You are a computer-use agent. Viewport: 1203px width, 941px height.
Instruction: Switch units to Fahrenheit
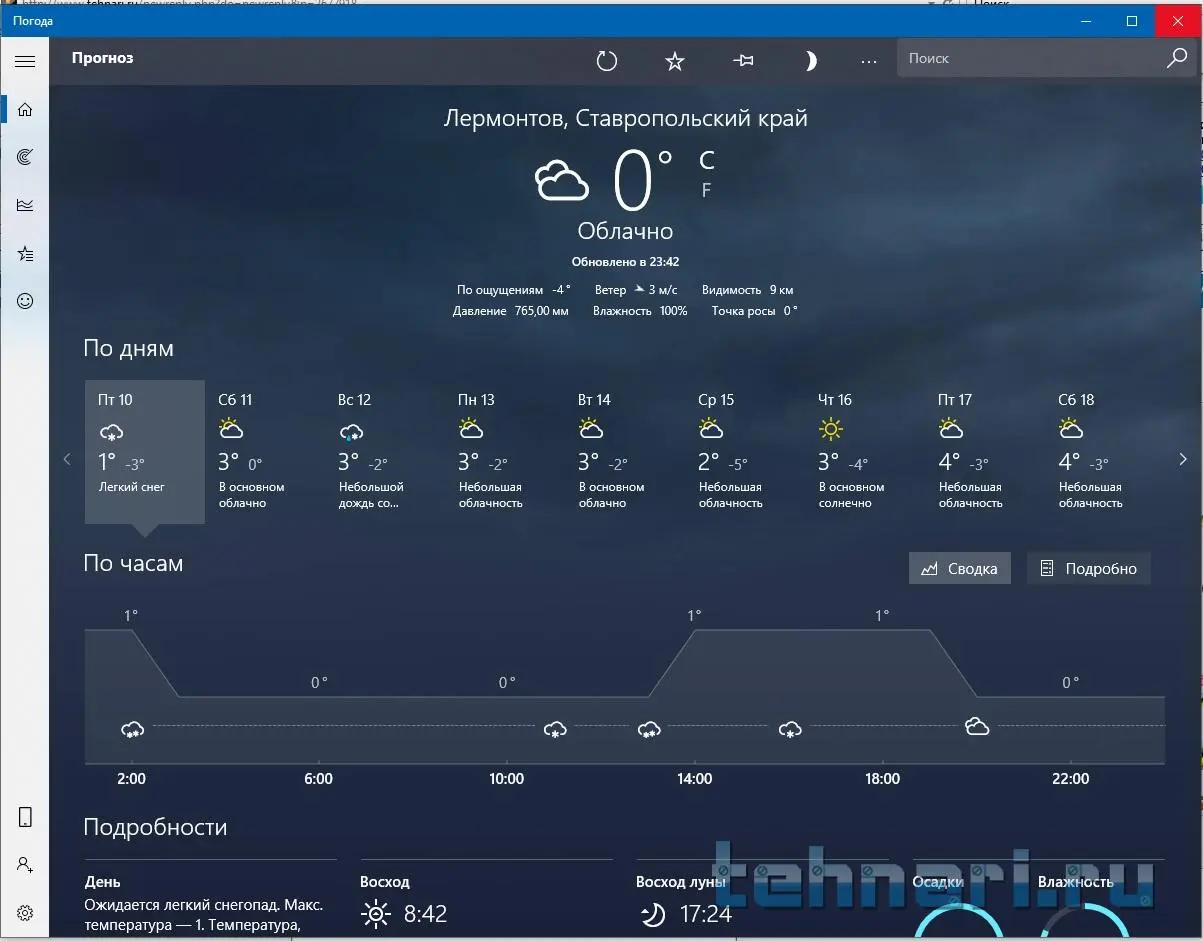[706, 190]
